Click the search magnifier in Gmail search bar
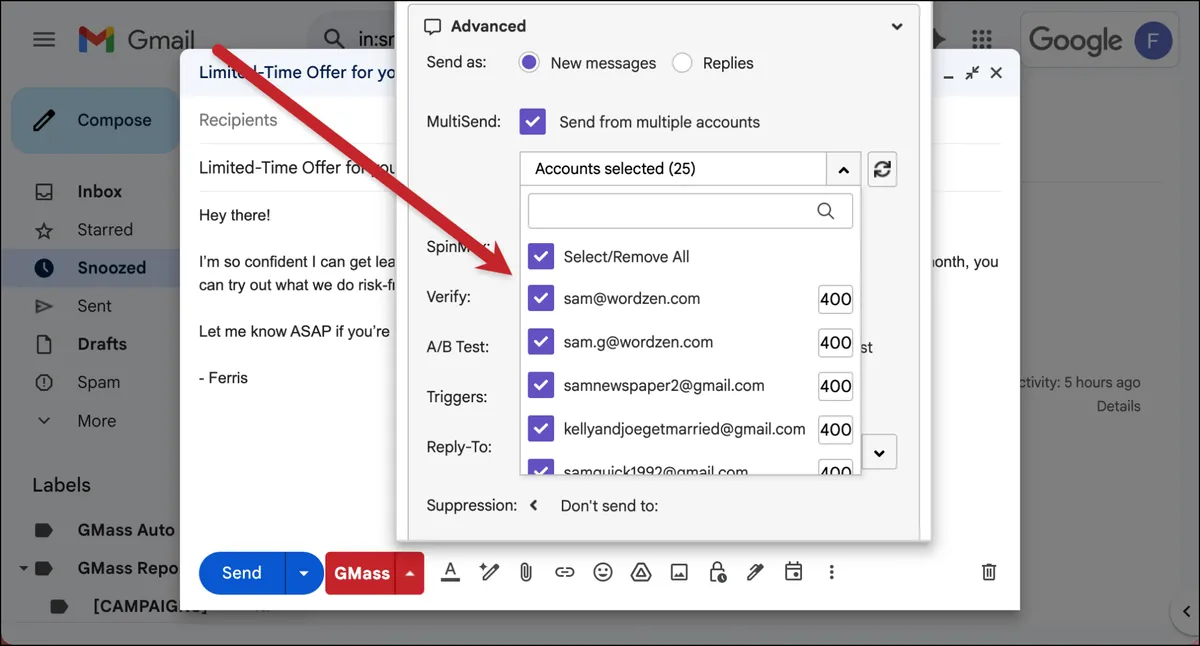 click(334, 39)
